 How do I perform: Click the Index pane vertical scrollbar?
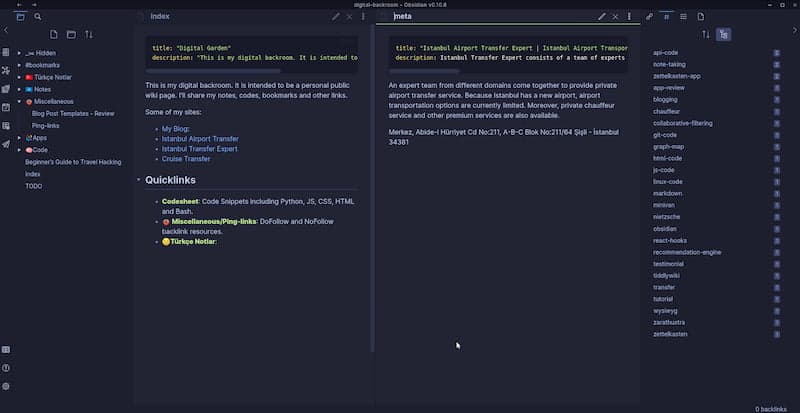pos(372,189)
